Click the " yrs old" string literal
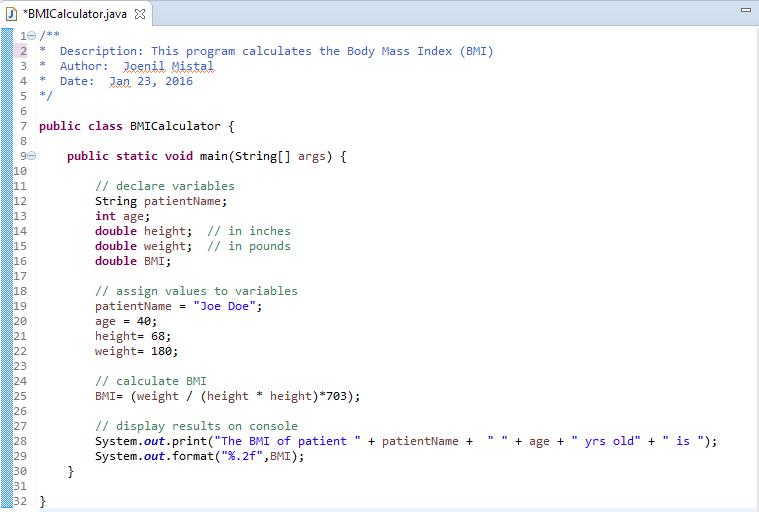 coord(606,441)
